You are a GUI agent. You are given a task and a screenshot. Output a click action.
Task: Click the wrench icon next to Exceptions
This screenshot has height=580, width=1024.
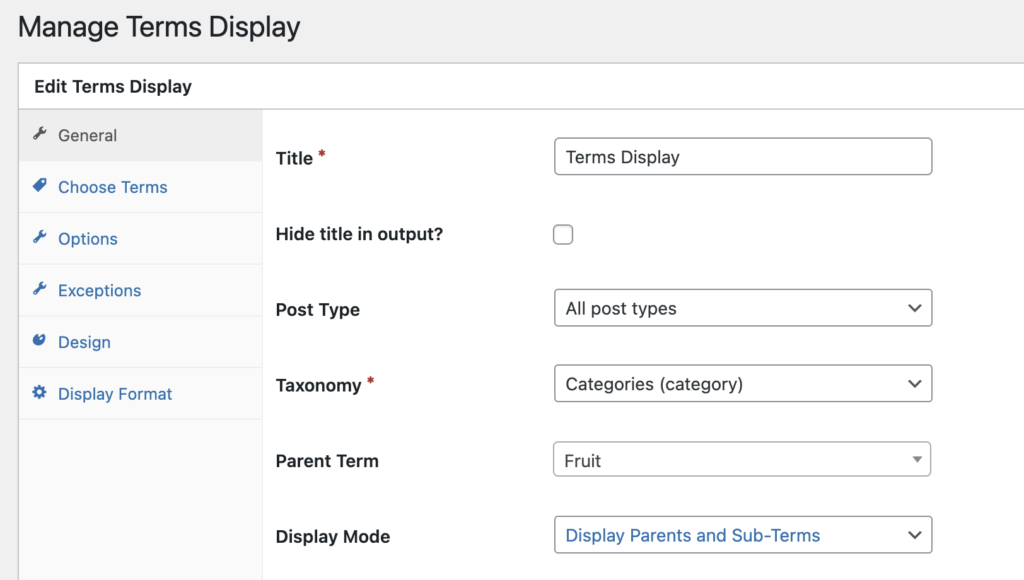[41, 290]
